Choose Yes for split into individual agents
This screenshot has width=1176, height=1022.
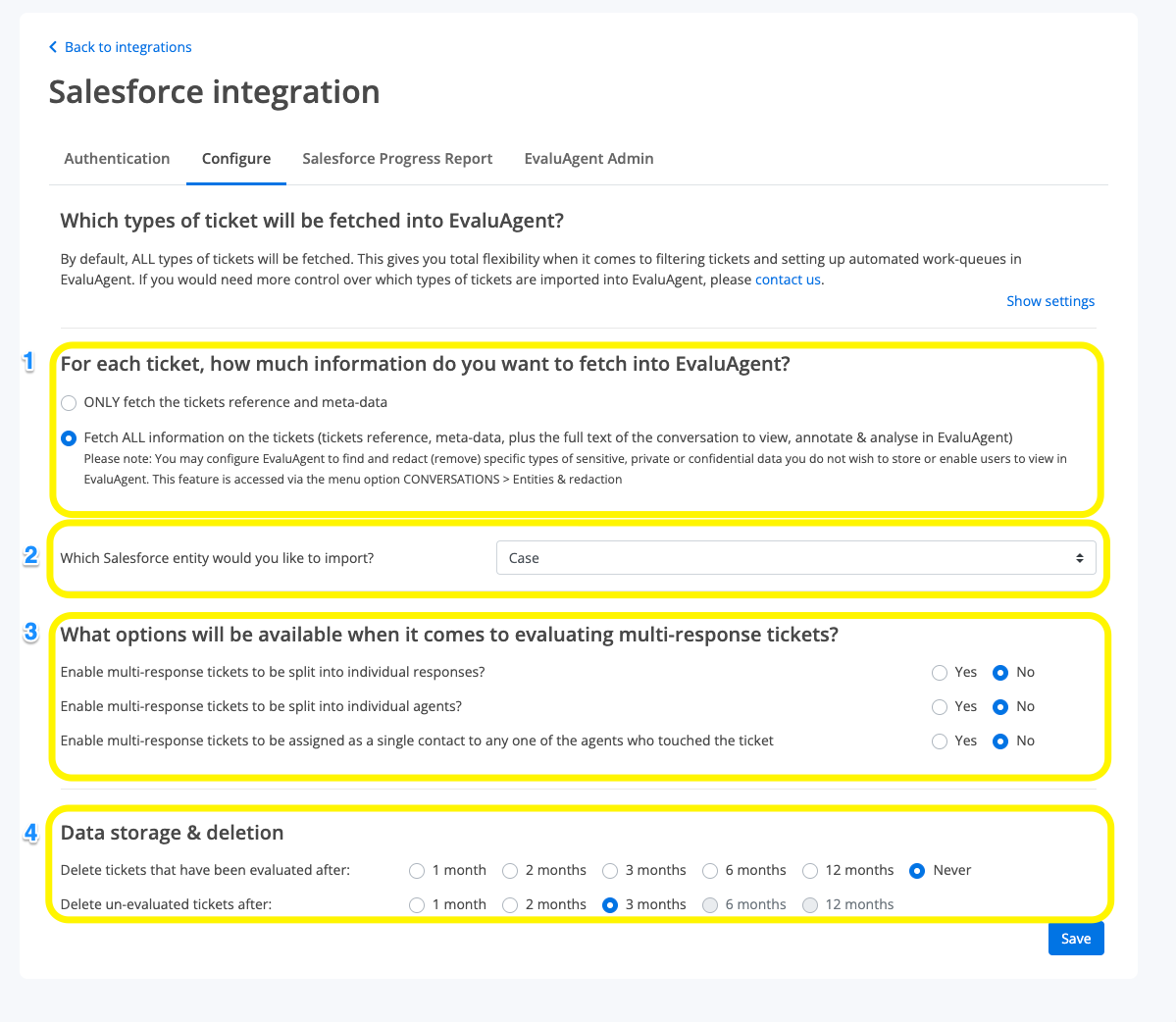tap(939, 707)
